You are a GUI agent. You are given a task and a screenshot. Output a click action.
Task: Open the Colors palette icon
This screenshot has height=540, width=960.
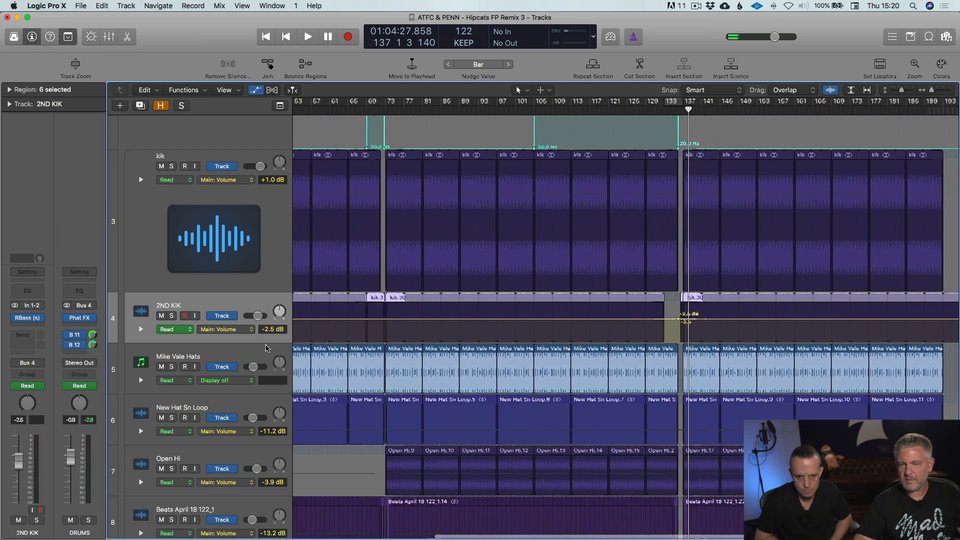tap(942, 64)
